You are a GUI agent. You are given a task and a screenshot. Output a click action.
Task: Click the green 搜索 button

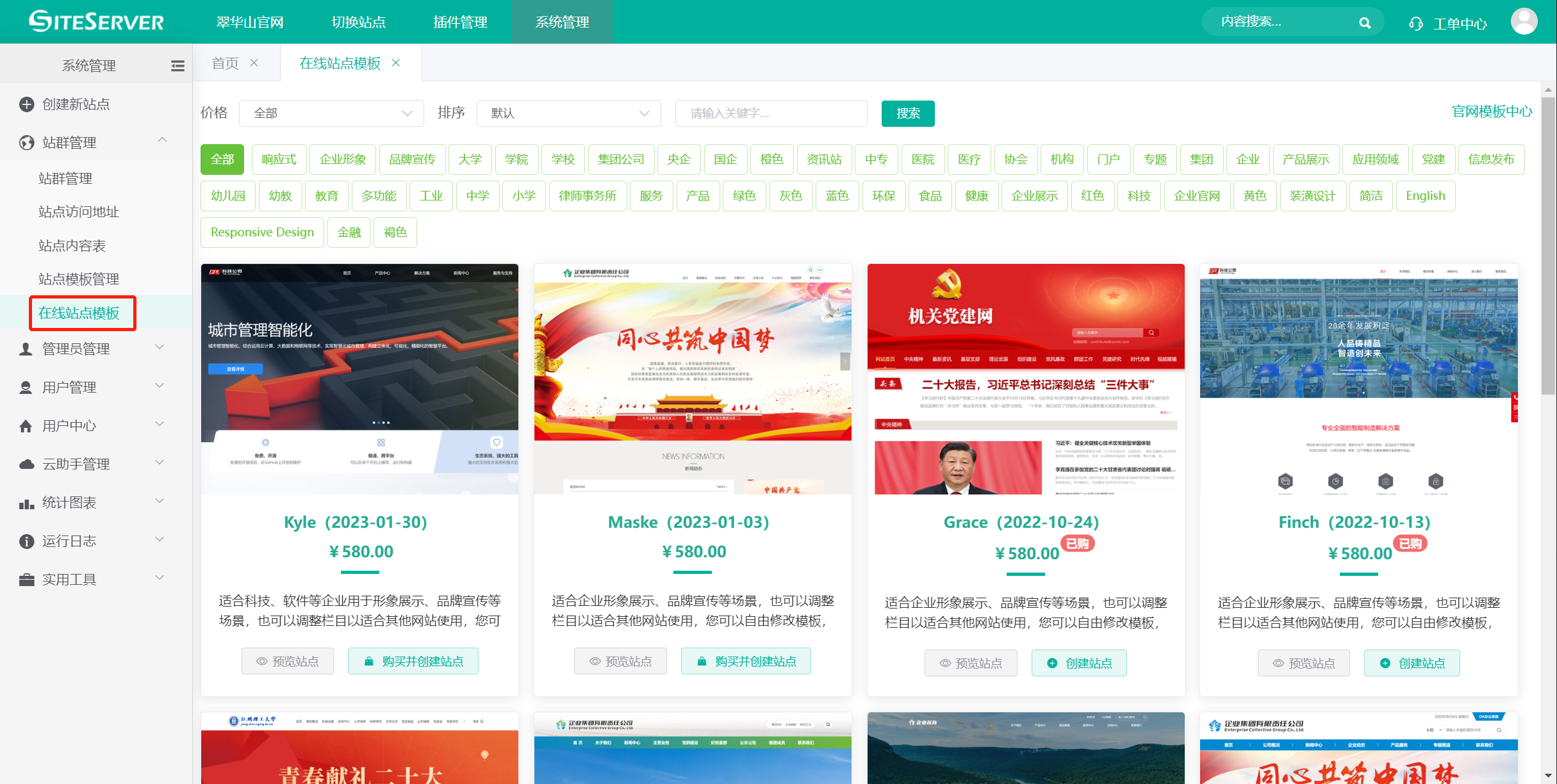[907, 113]
